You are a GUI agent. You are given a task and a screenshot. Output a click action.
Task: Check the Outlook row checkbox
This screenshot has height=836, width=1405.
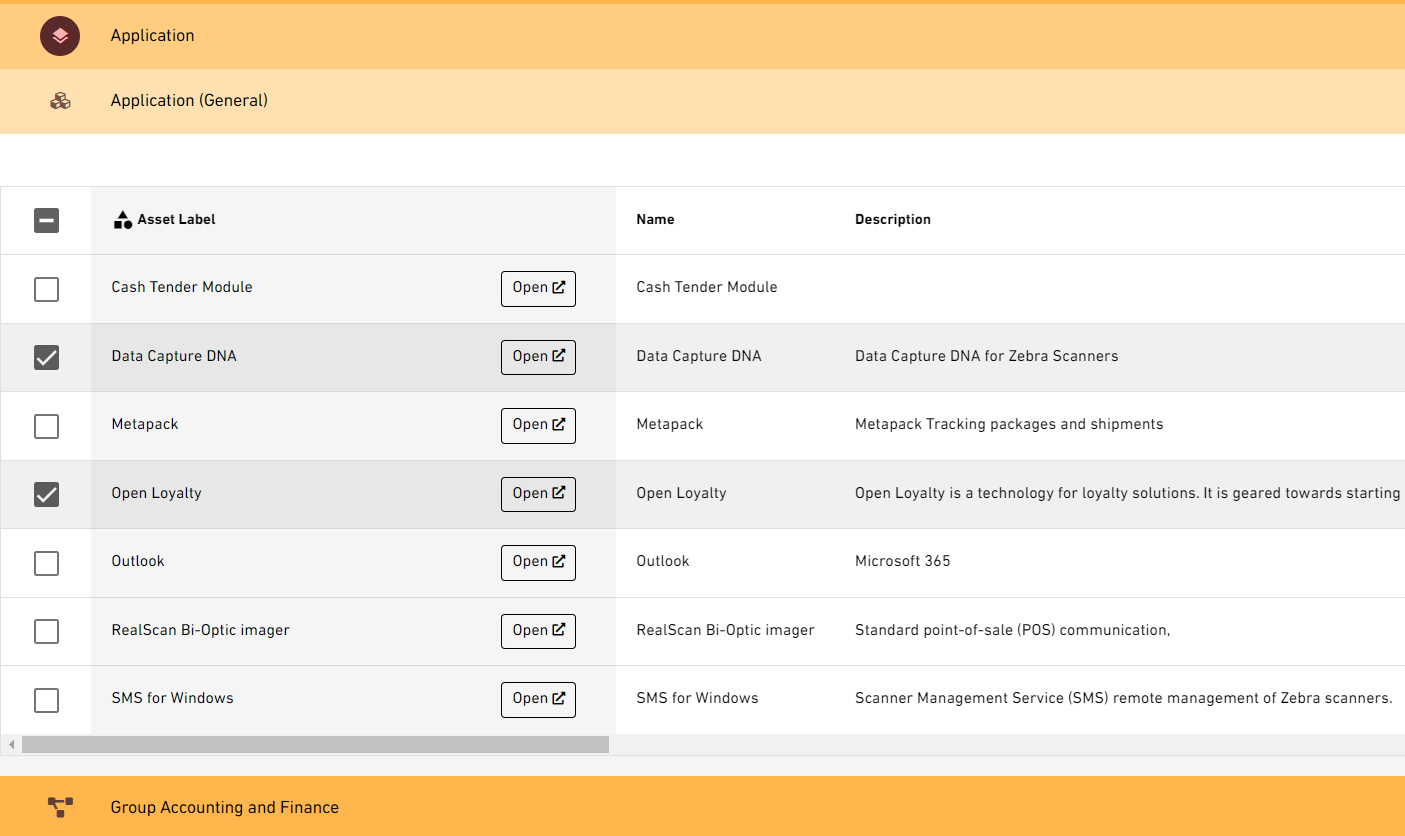pos(46,563)
